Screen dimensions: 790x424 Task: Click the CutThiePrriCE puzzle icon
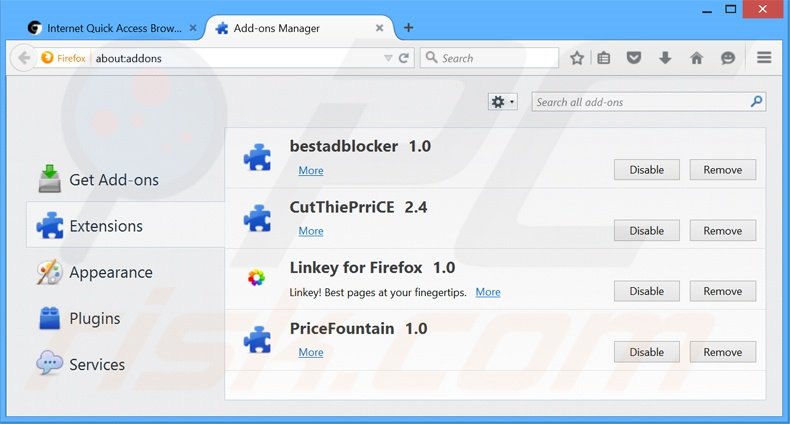coord(257,218)
